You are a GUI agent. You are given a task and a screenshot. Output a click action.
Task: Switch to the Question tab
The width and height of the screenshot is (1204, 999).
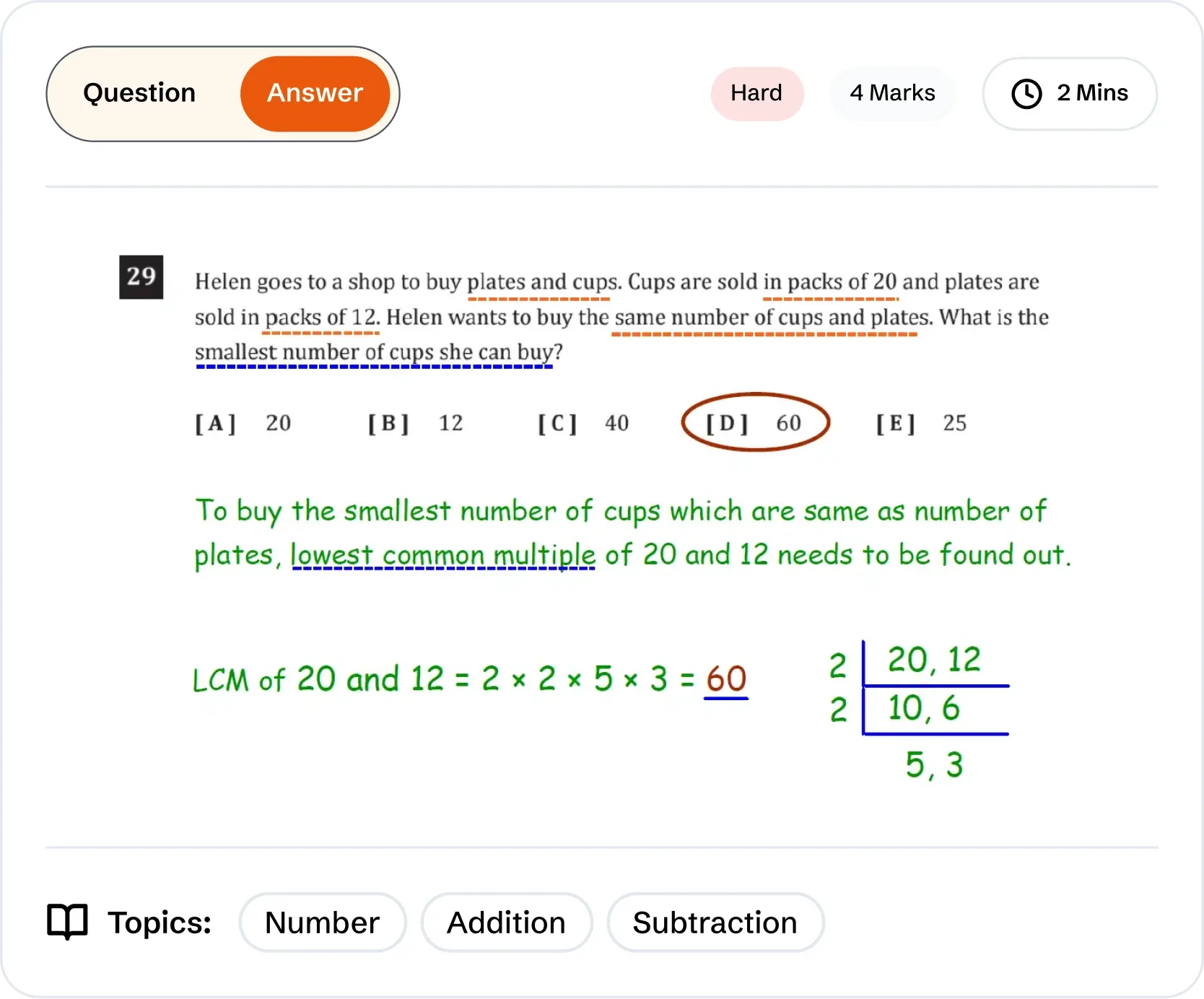pos(139,93)
